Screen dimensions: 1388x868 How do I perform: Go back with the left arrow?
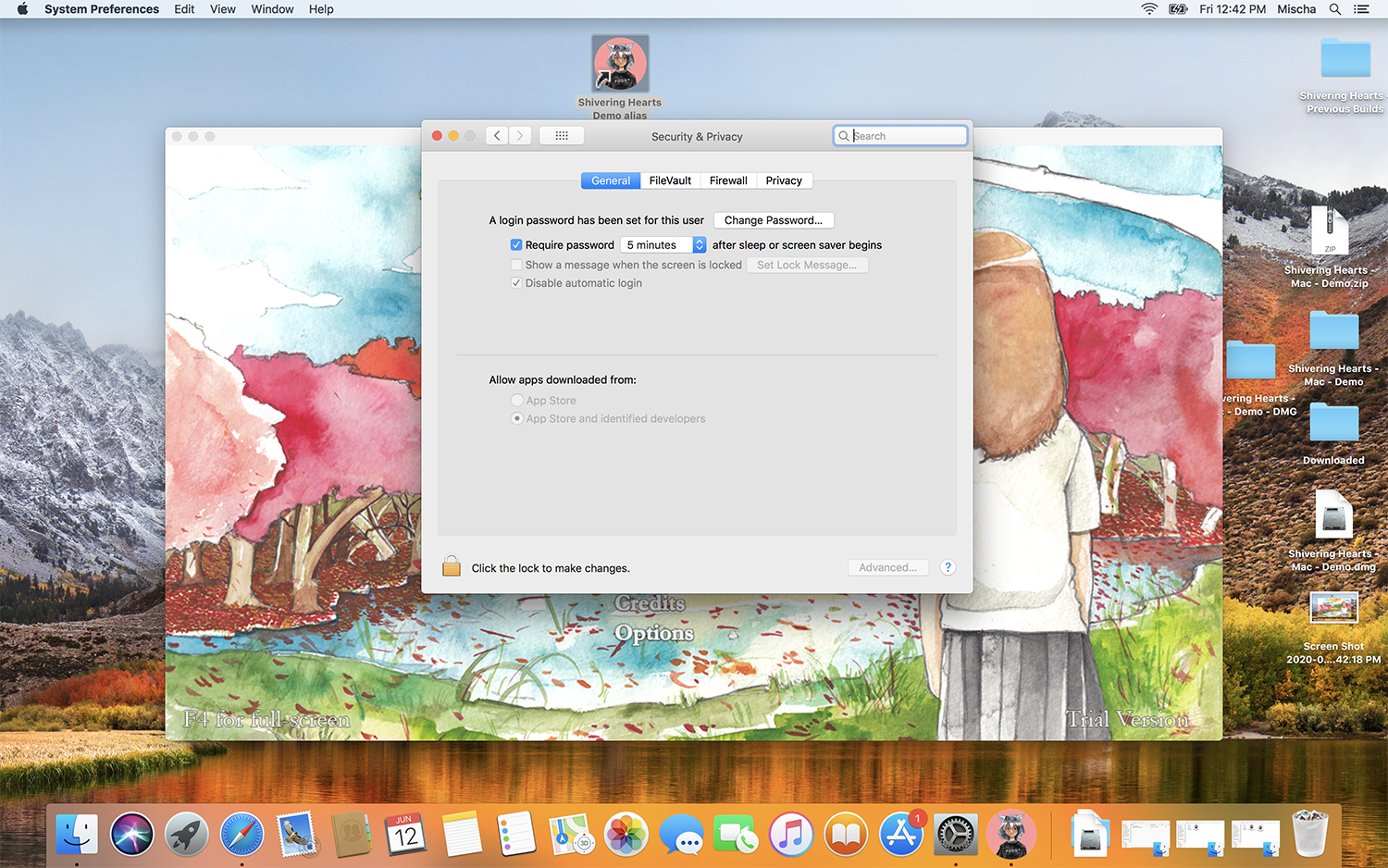[497, 136]
